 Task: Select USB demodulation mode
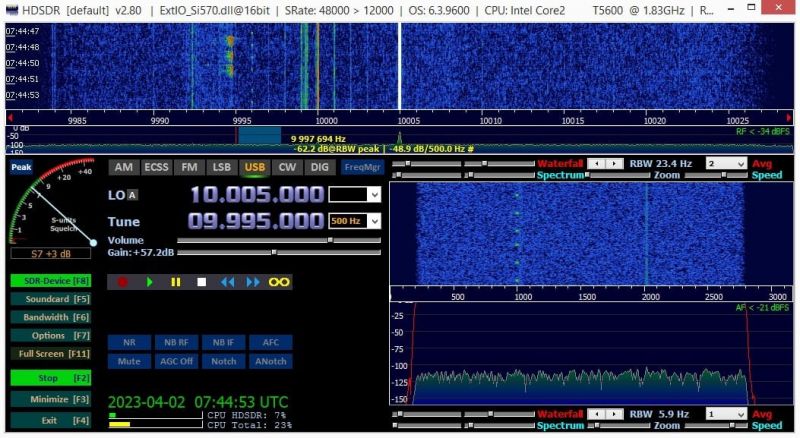[254, 167]
